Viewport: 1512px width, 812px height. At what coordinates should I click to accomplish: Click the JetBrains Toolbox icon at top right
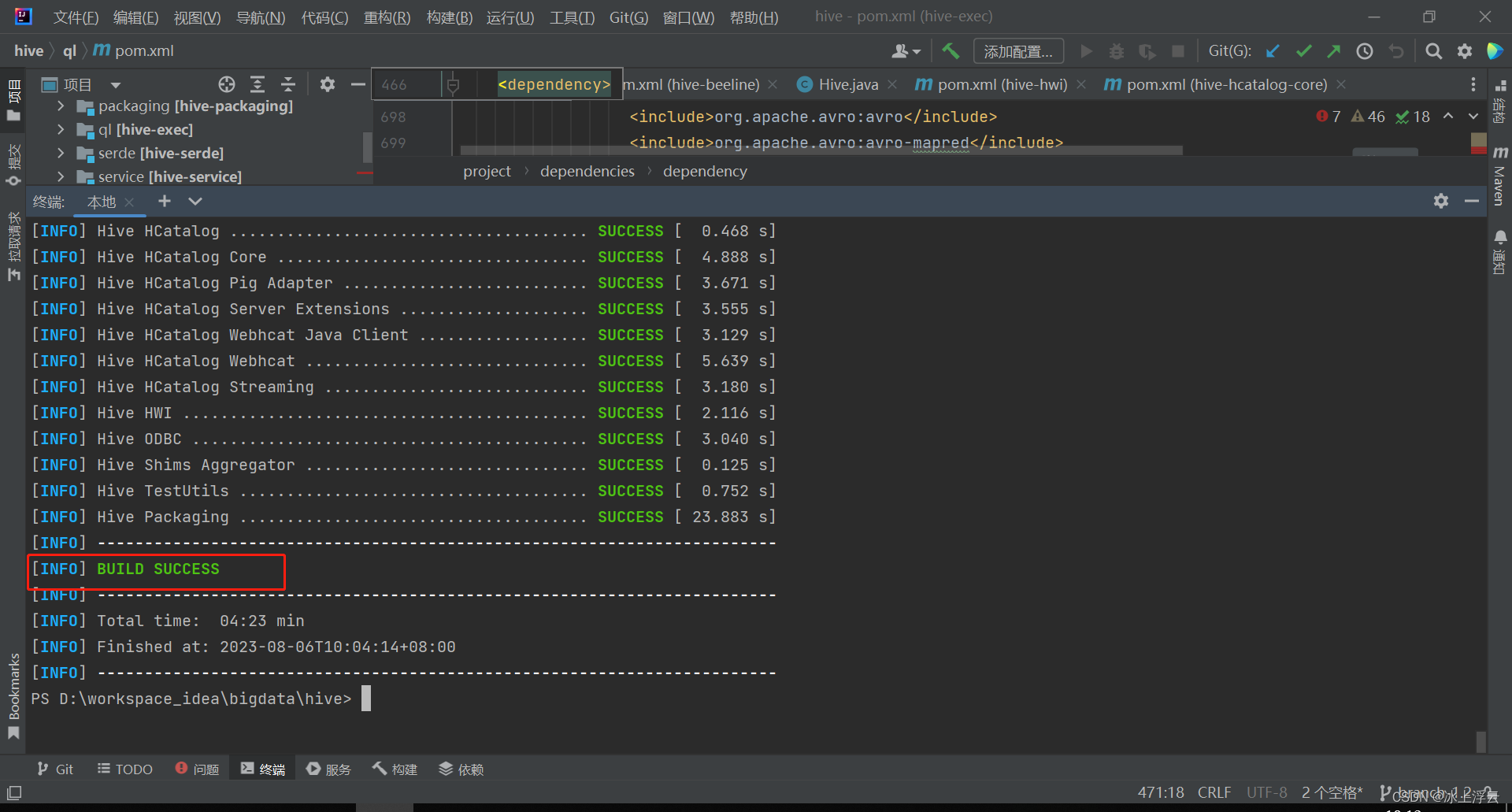click(x=1495, y=51)
